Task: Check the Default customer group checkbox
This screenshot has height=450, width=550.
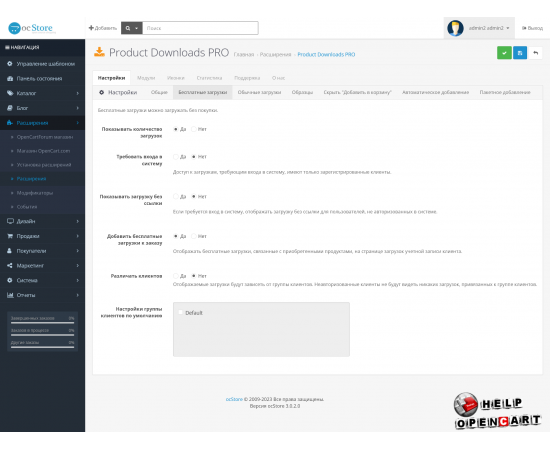Action: (181, 312)
